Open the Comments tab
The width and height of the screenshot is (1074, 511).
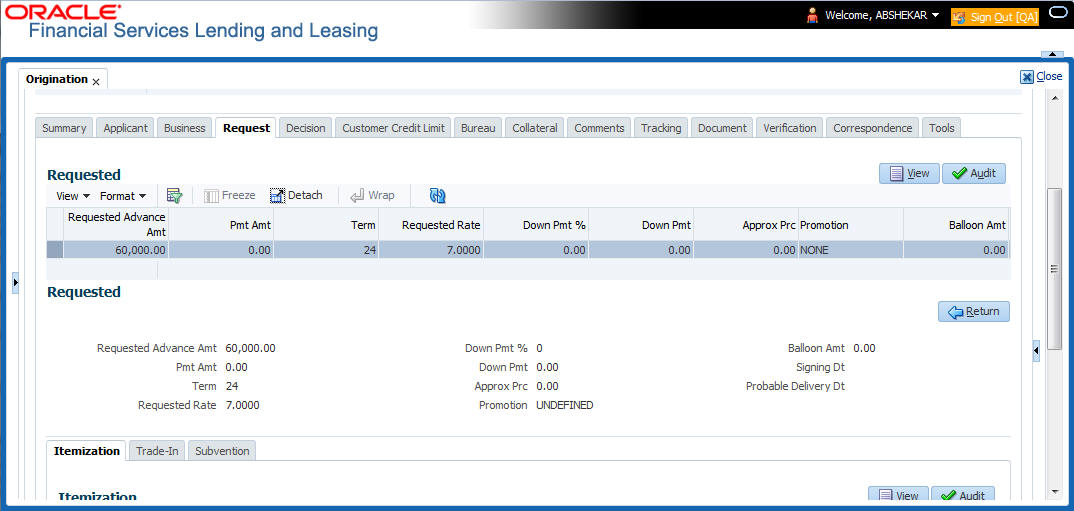(x=599, y=128)
